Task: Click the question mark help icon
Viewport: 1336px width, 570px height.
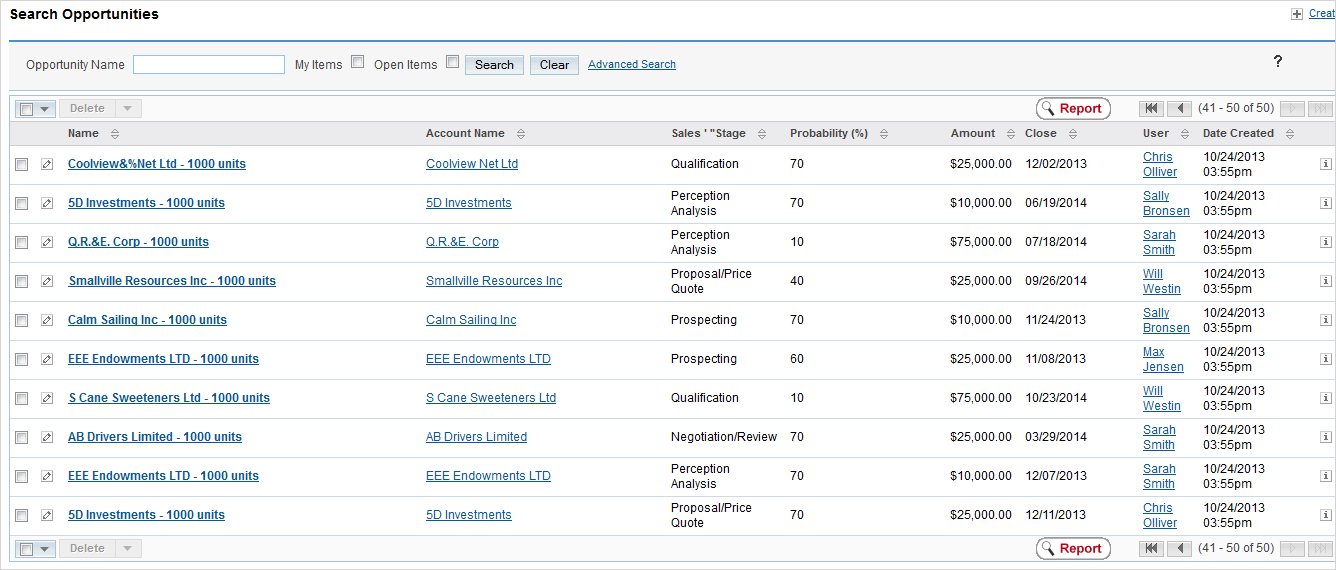Action: coord(1277,62)
